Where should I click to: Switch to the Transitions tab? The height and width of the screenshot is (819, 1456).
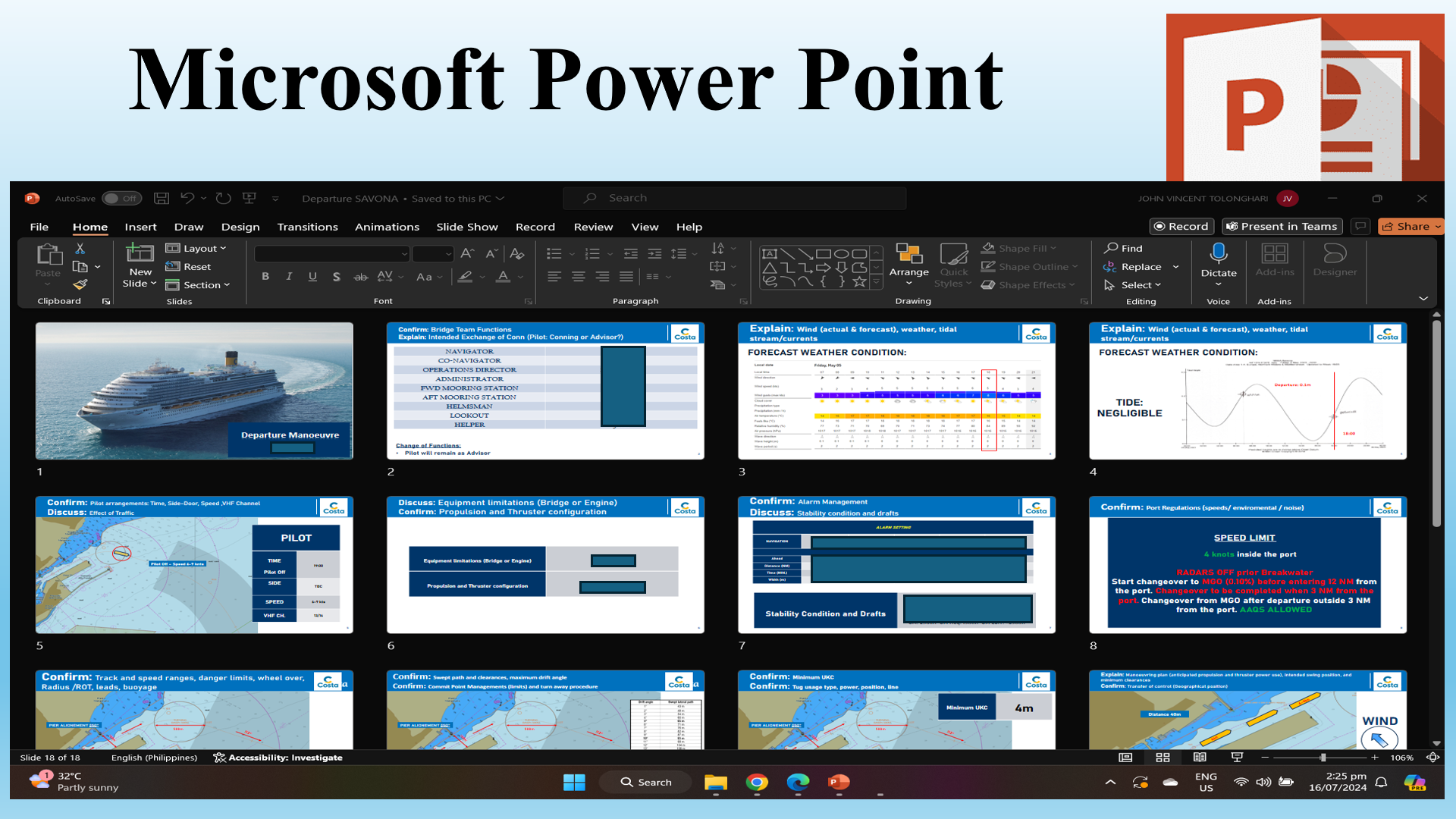(307, 227)
